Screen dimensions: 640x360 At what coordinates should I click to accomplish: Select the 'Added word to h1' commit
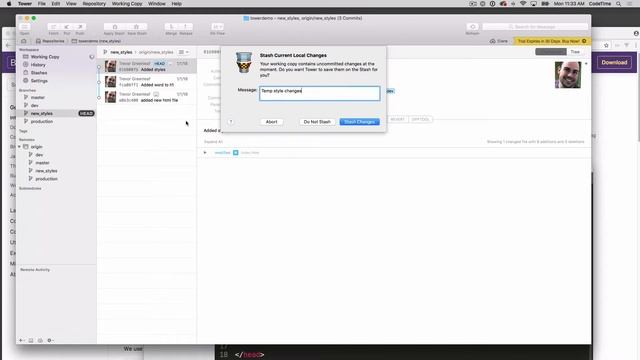click(x=147, y=82)
